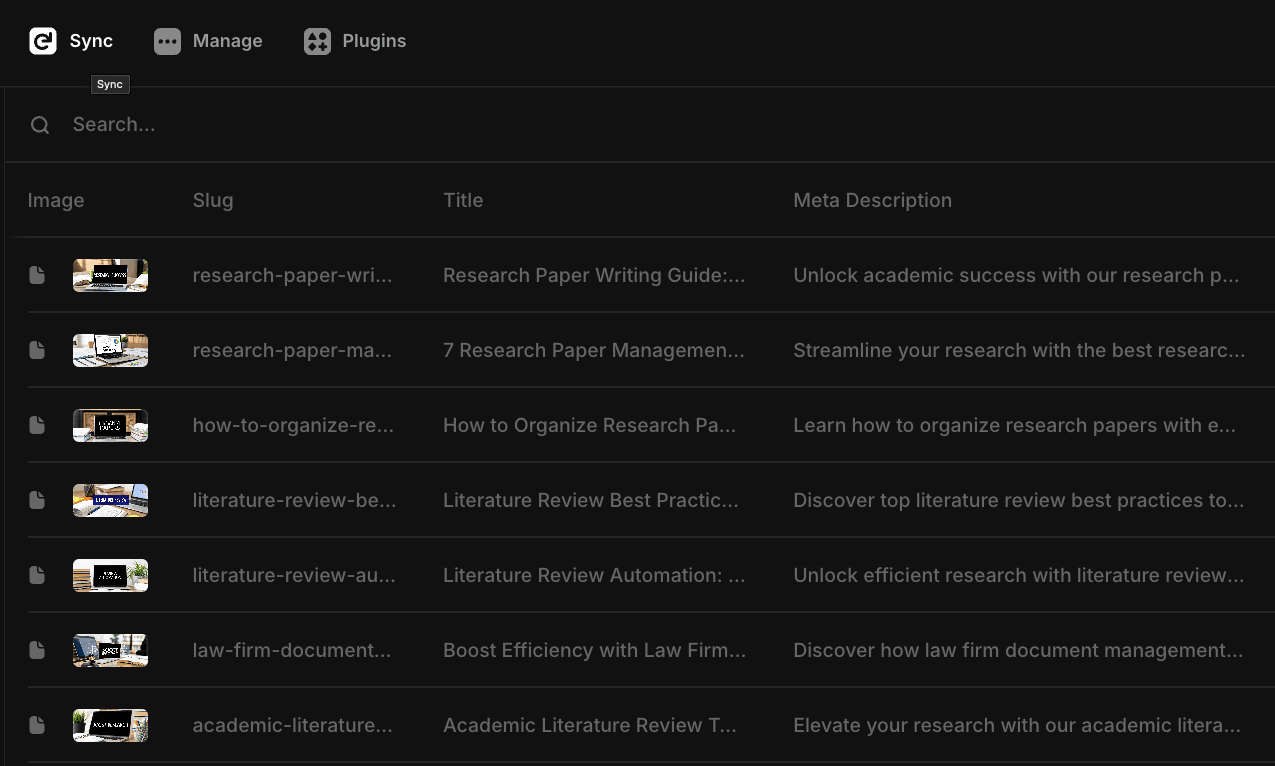This screenshot has width=1275, height=766.
Task: Sort by the Title column header
Action: [463, 200]
